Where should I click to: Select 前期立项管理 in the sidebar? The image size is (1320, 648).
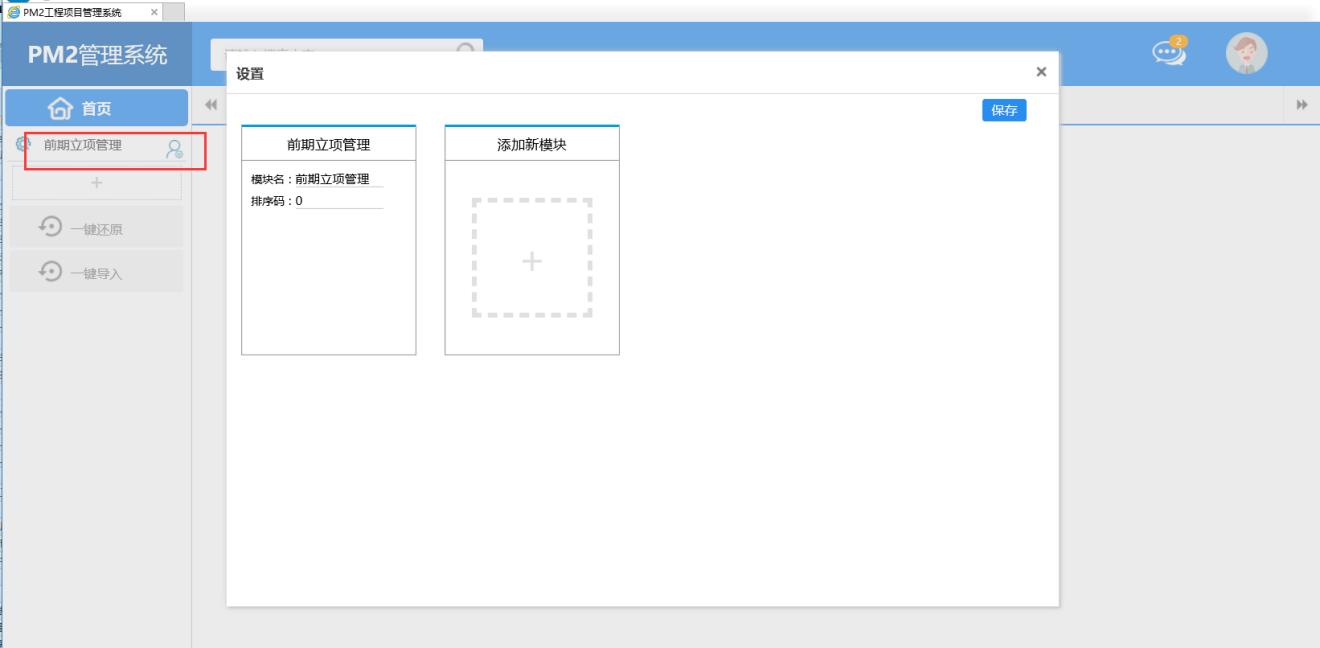(x=83, y=145)
